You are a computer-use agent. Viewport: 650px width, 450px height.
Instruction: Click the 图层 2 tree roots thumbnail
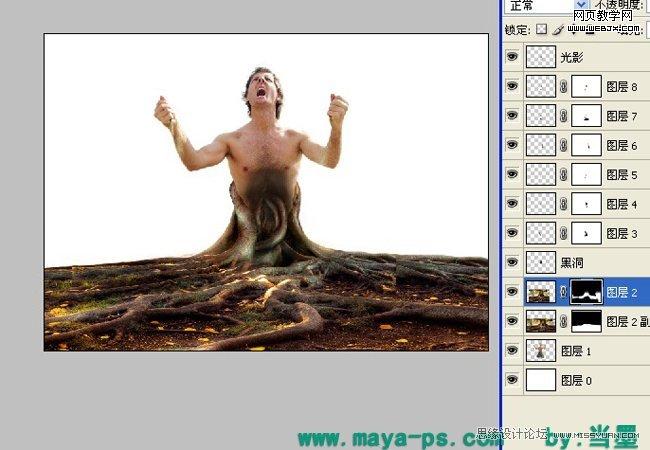click(541, 292)
